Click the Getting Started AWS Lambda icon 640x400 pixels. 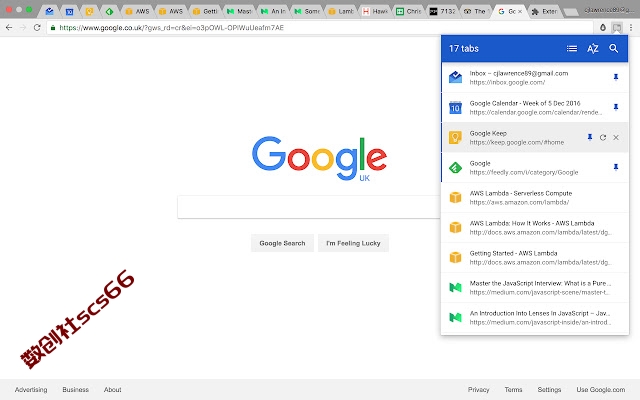(x=456, y=258)
